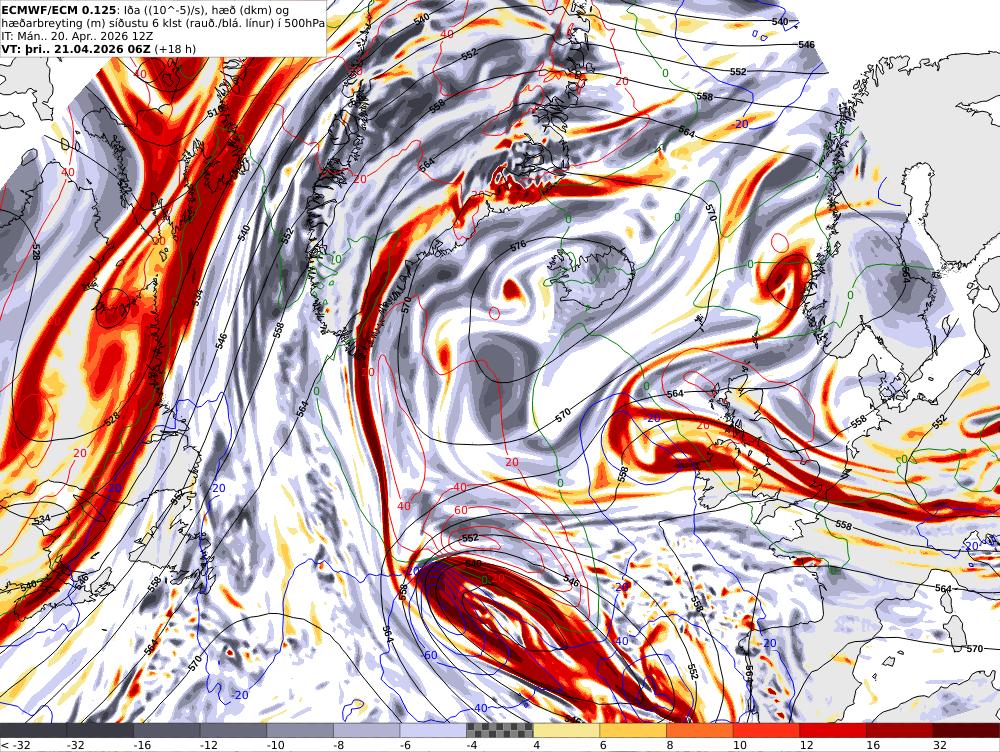
Task: Click the '-12' legend label
Action: (x=209, y=745)
